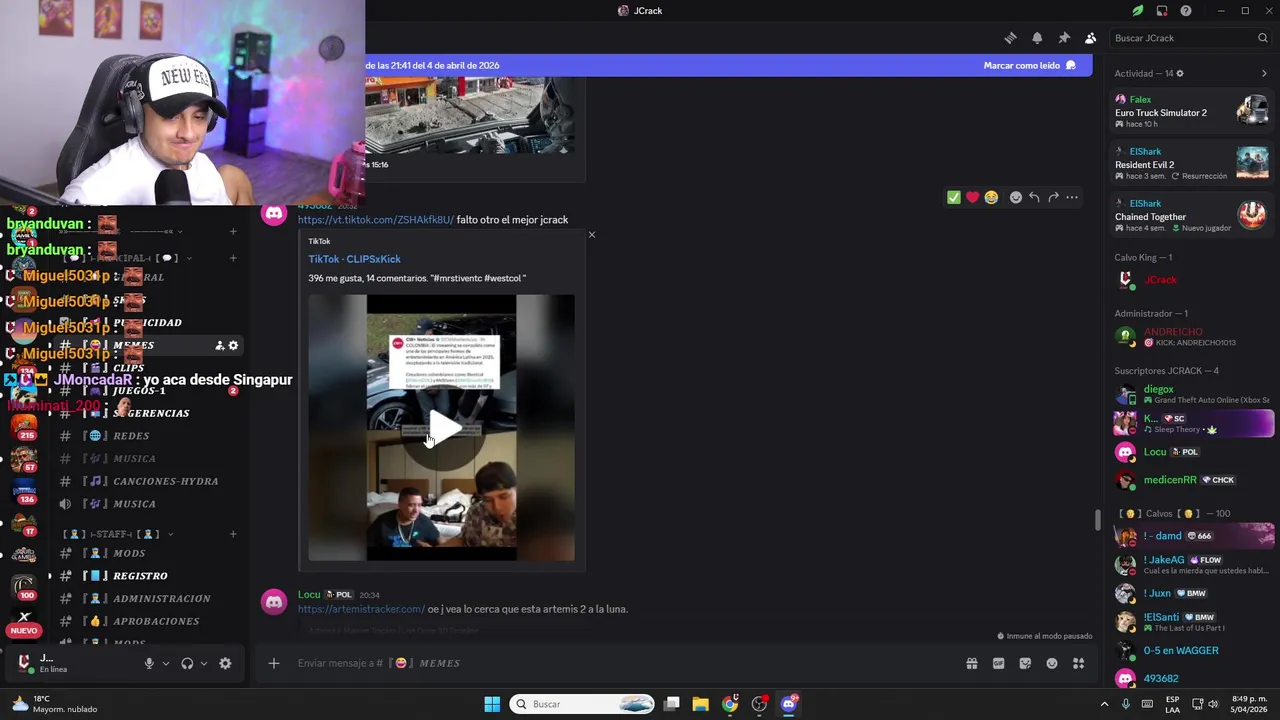Add the red heart reaction
1280x720 pixels.
972,197
